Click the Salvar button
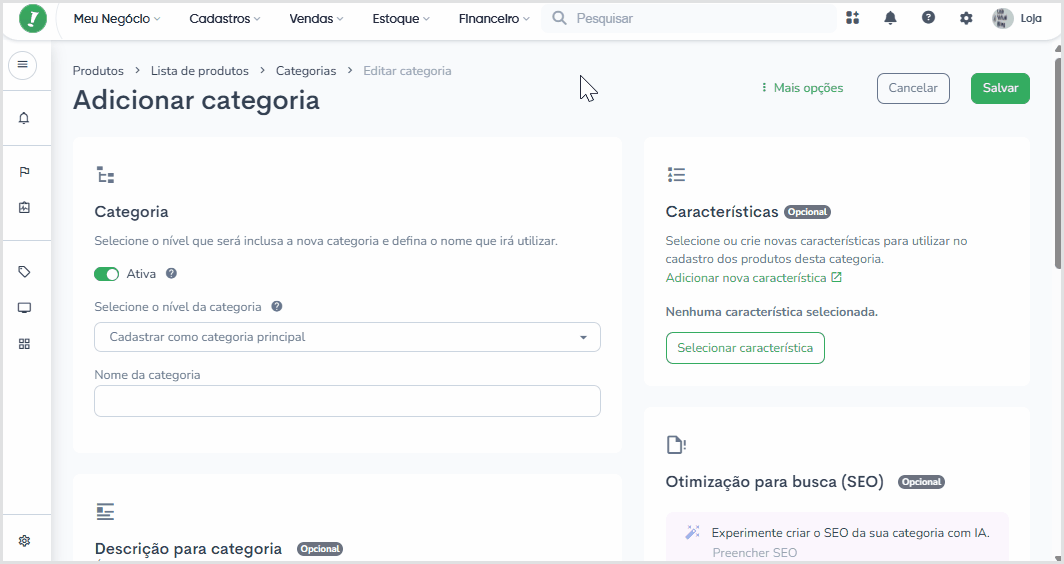This screenshot has width=1064, height=564. (1000, 88)
